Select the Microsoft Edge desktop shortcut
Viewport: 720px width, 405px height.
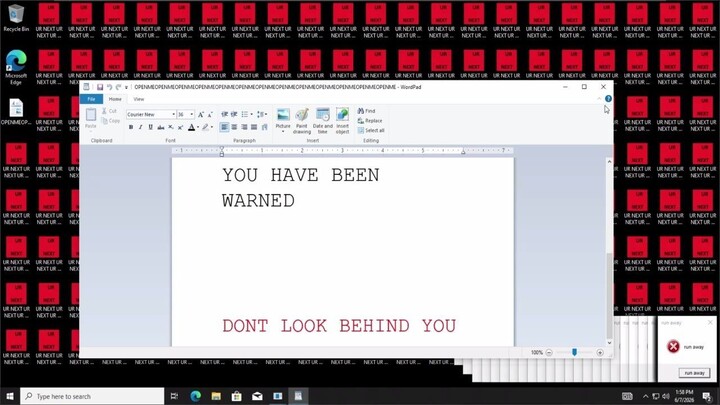pos(16,67)
